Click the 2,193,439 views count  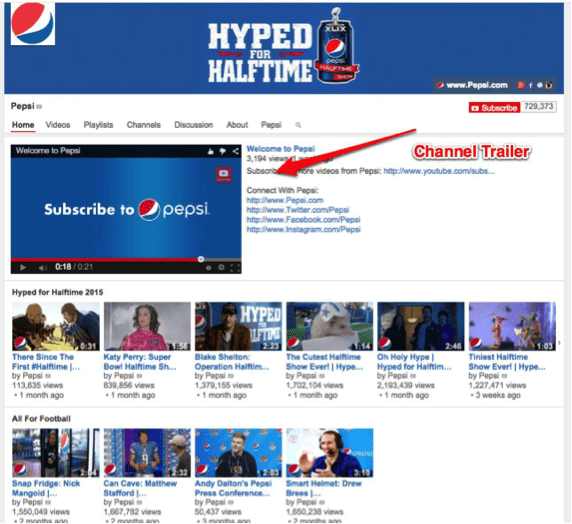pyautogui.click(x=406, y=385)
